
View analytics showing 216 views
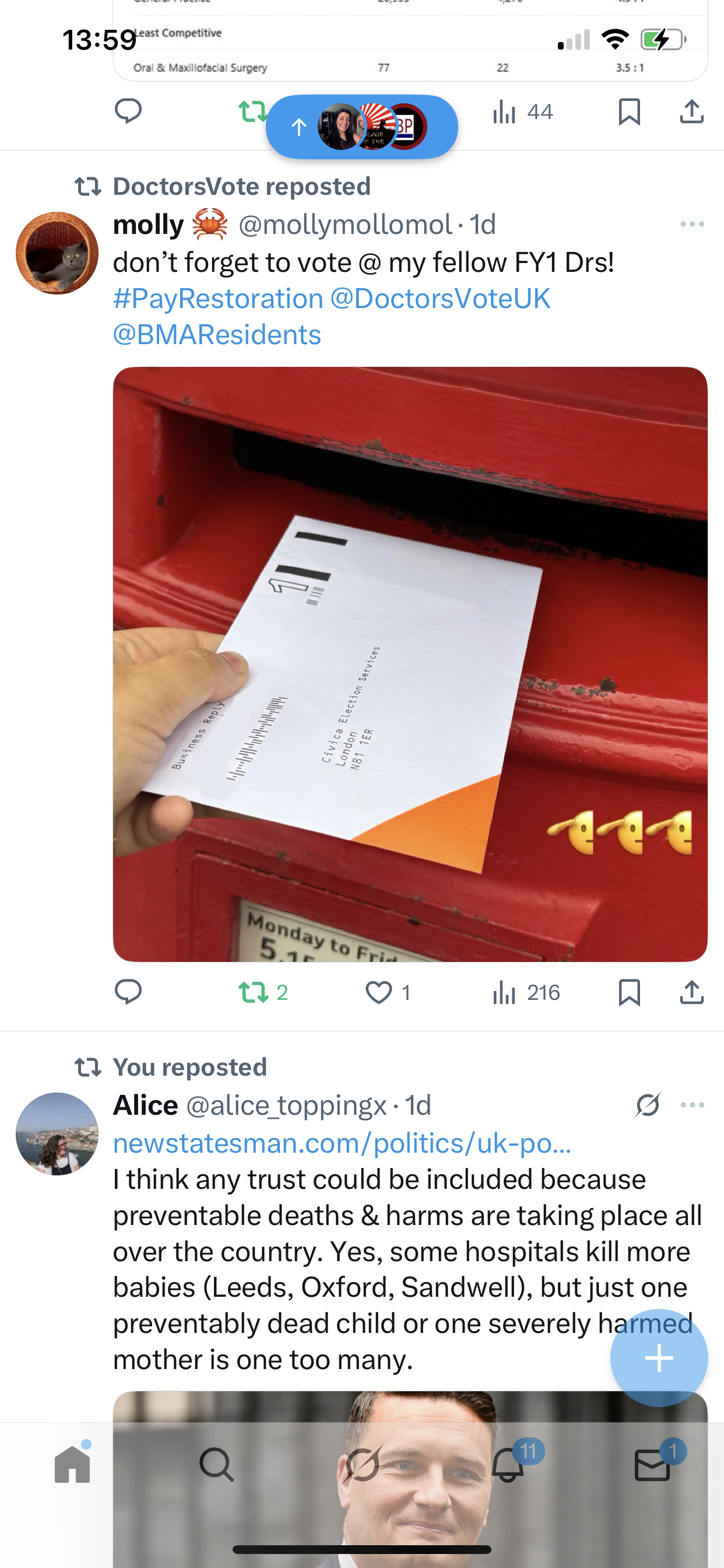pyautogui.click(x=526, y=992)
